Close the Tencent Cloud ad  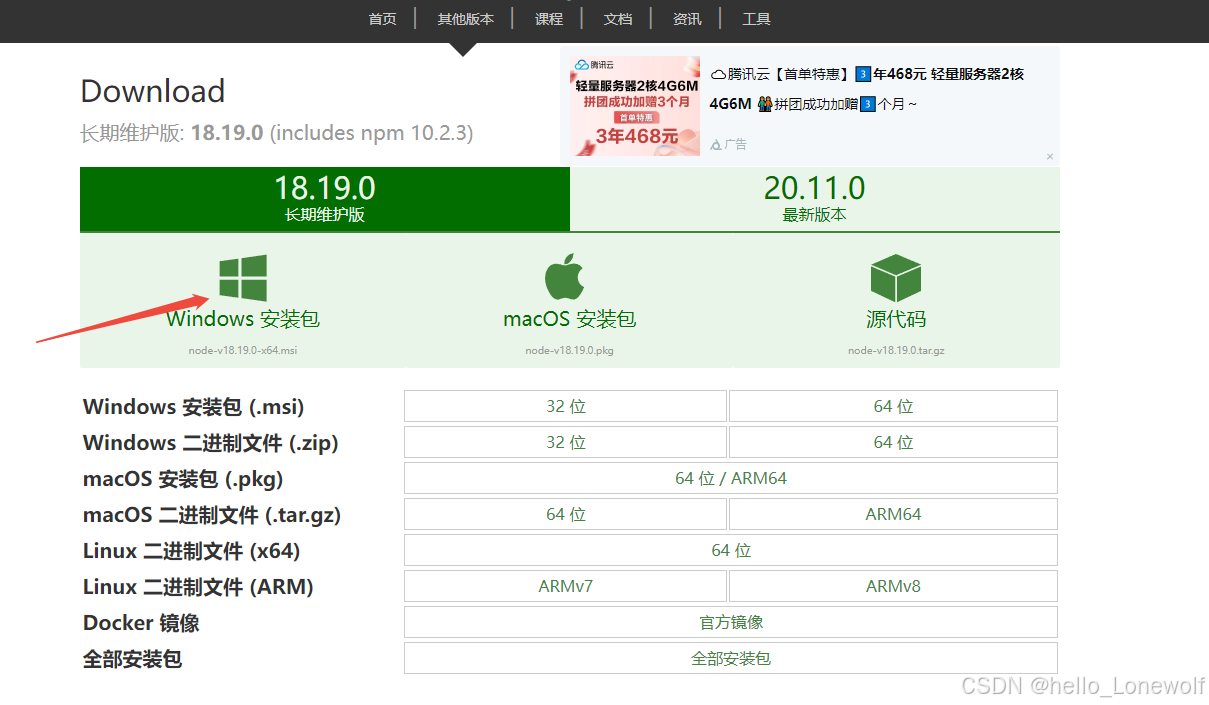(x=1050, y=157)
